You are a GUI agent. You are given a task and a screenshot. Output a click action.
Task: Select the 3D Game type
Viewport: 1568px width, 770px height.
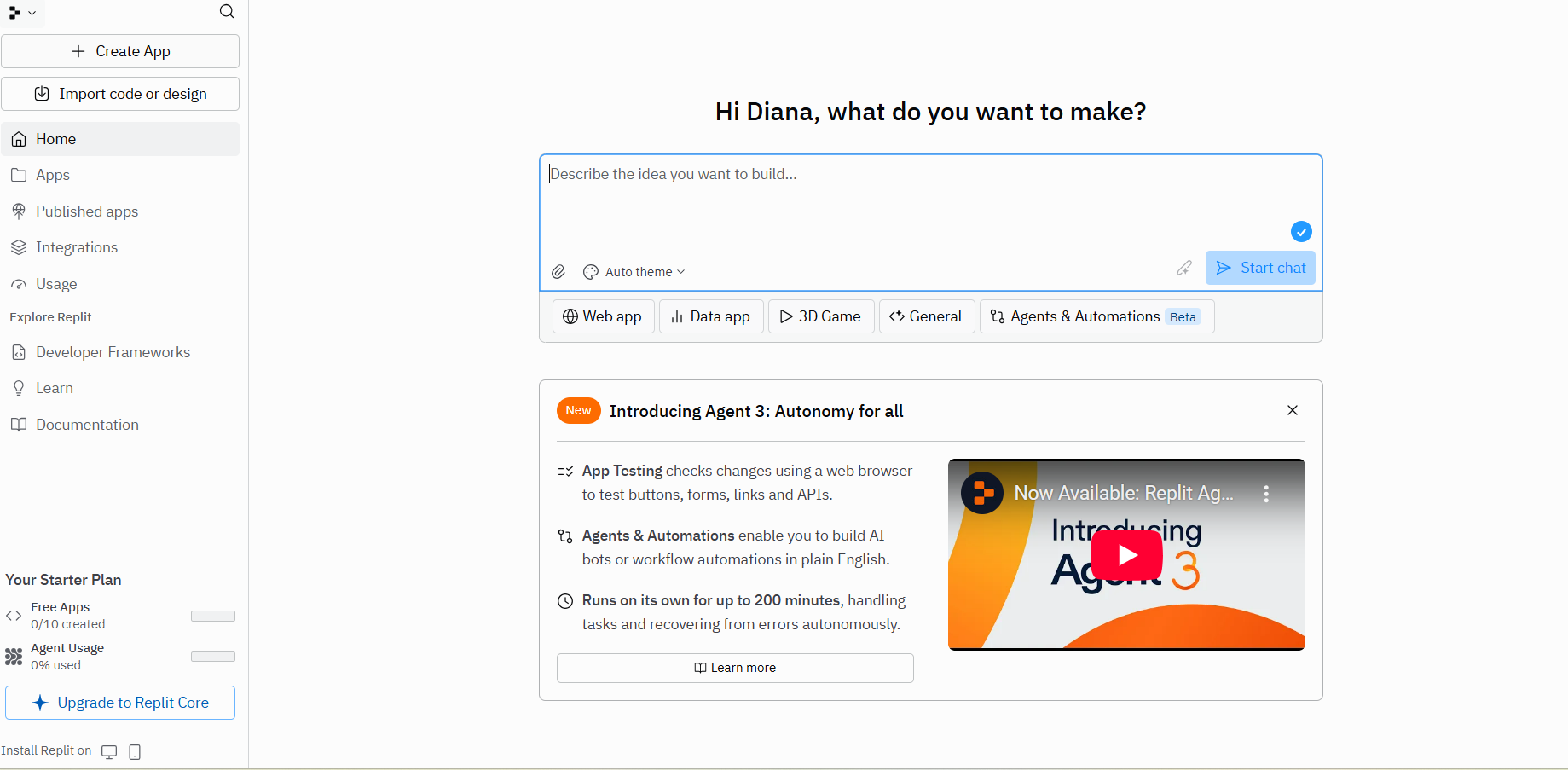821,316
